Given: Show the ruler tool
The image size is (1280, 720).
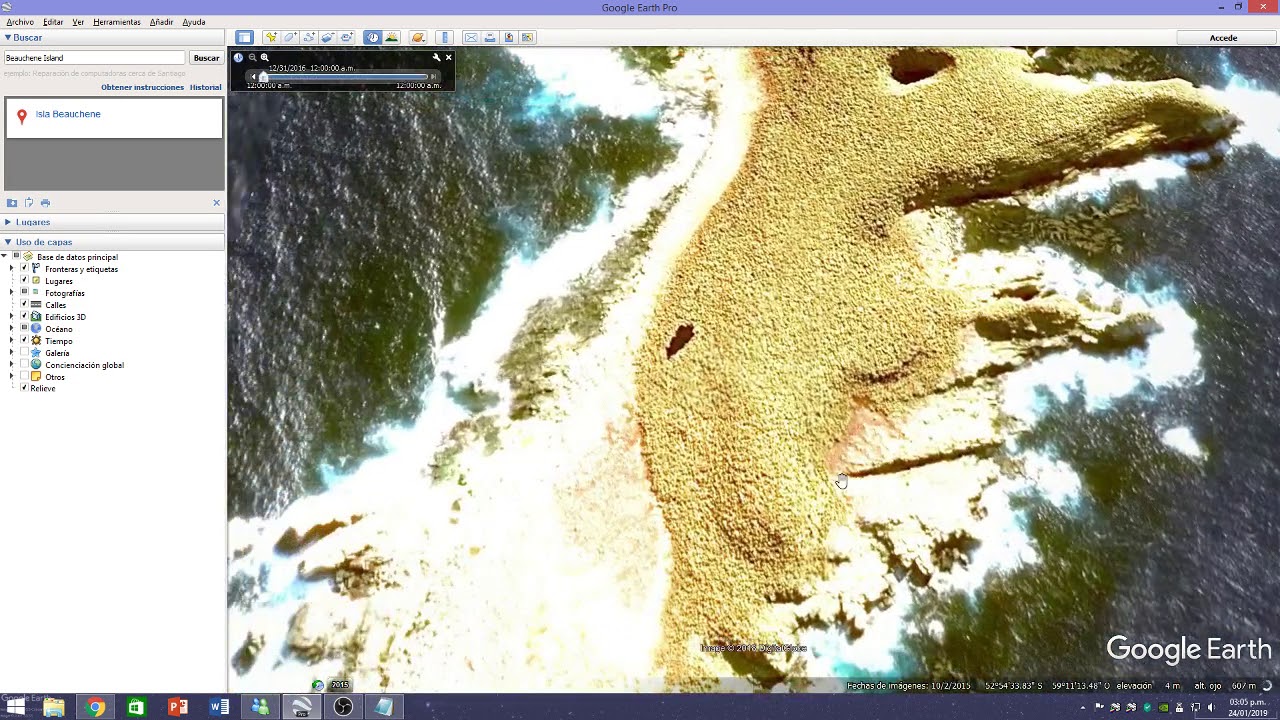Looking at the screenshot, I should 445,37.
